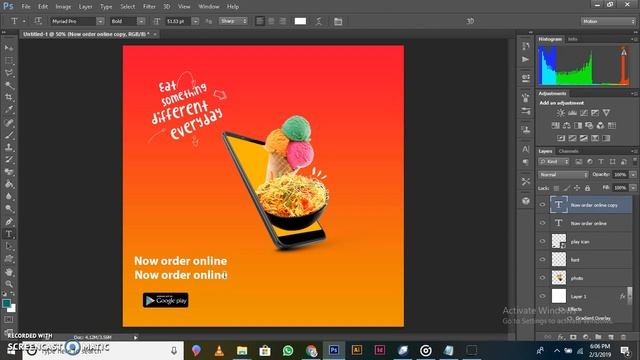Center-align the text
Viewport: 640px width, 360px height.
271,21
